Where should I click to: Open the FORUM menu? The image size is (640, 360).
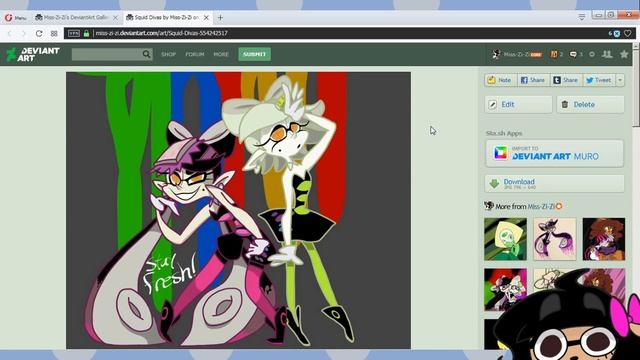click(x=195, y=54)
